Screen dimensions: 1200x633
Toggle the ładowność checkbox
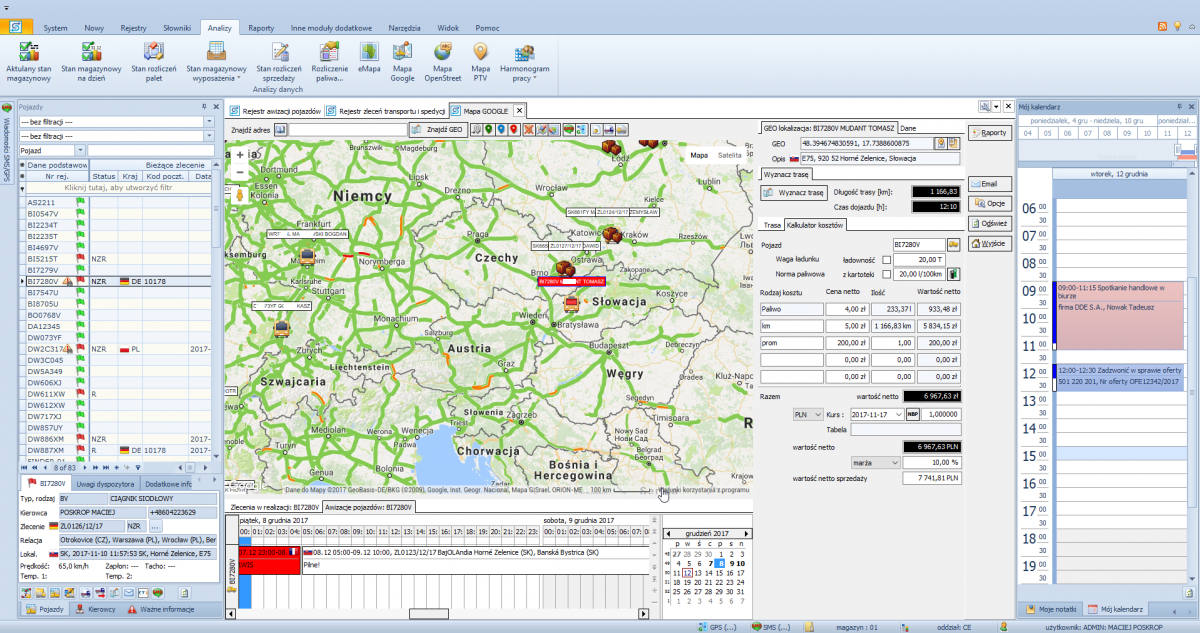[886, 258]
